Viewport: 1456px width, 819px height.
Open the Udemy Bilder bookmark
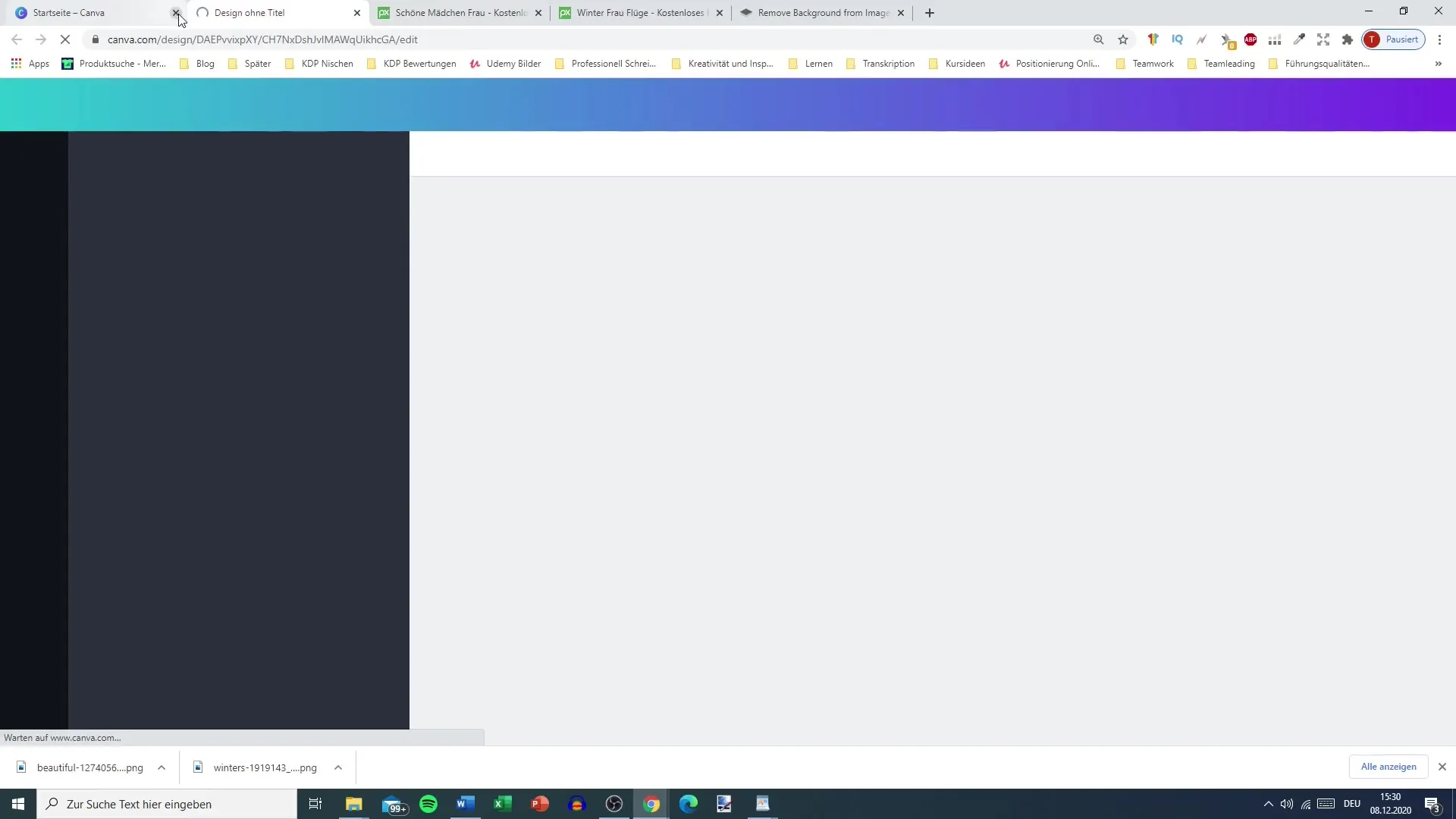(x=505, y=64)
